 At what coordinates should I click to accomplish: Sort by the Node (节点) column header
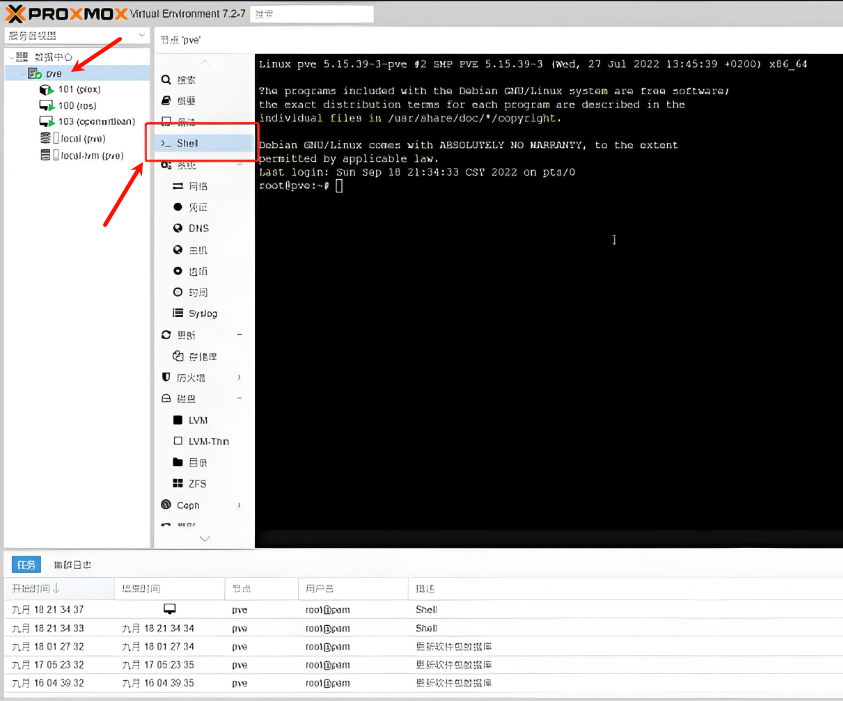click(262, 589)
